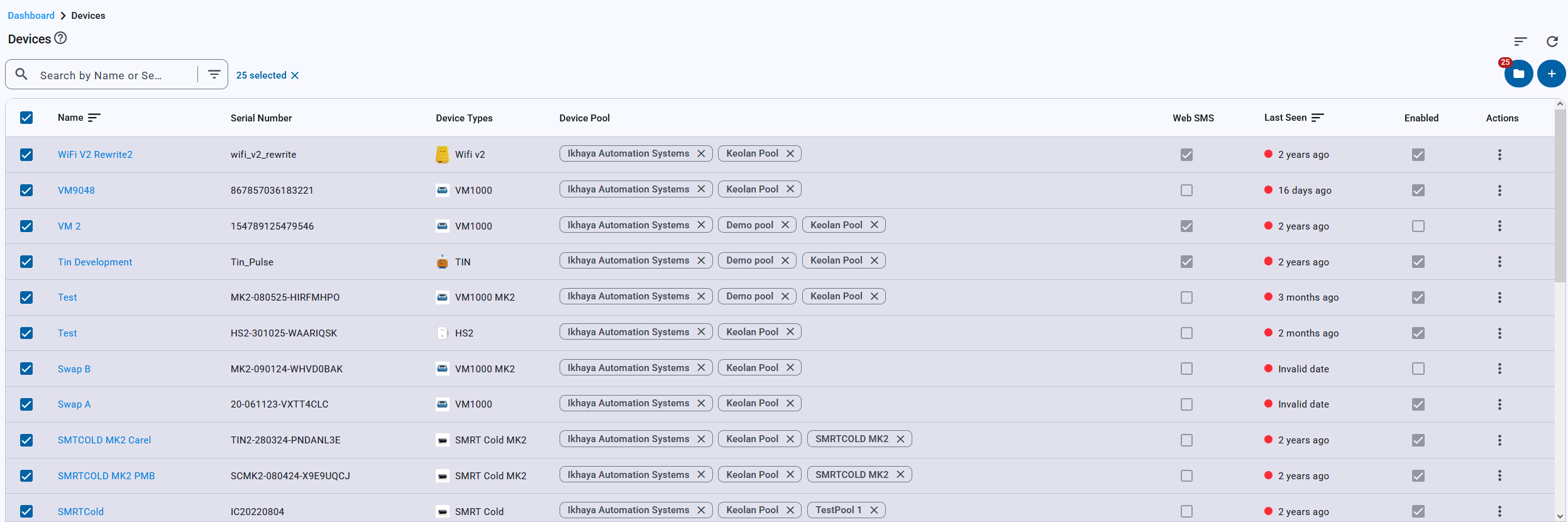Open the SMTCOLD MK2 Carel device link
Viewport: 1568px width, 522px height.
[104, 440]
